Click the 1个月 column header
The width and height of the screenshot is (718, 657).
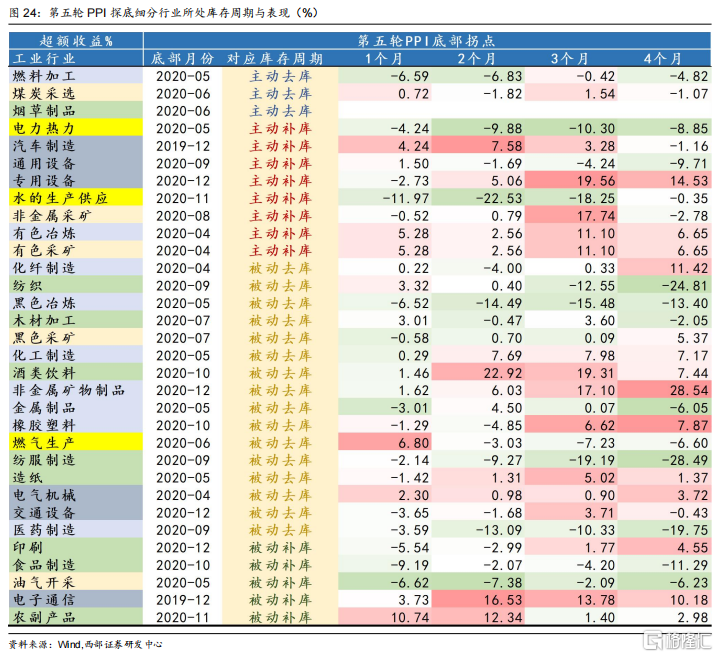click(x=384, y=58)
